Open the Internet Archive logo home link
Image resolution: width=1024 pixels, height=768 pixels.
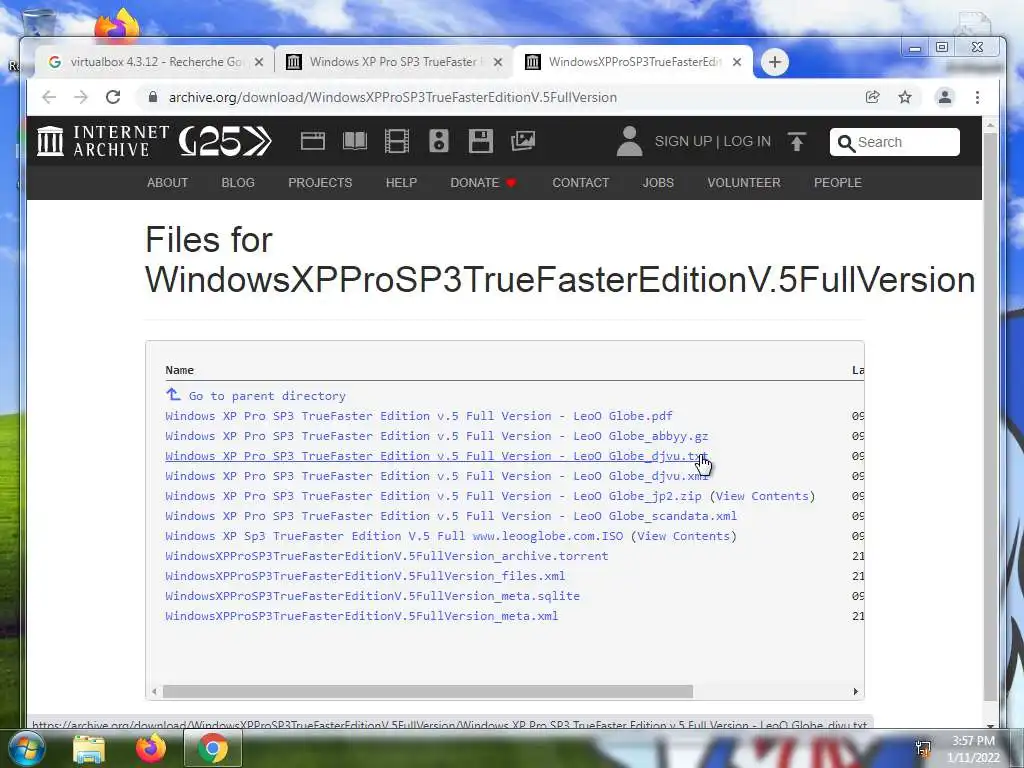click(103, 141)
